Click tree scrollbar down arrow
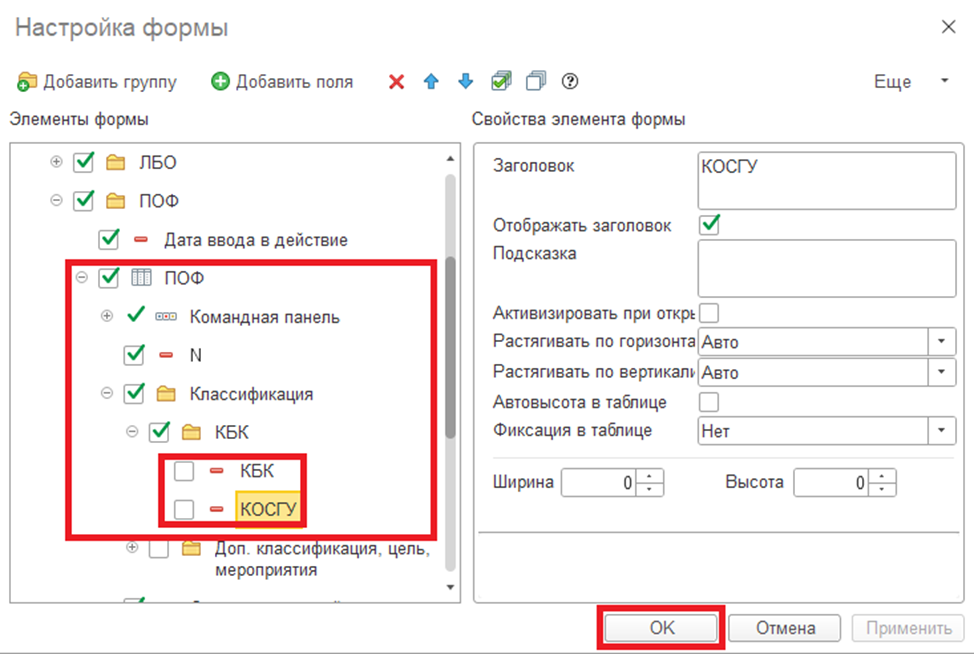 [450, 587]
